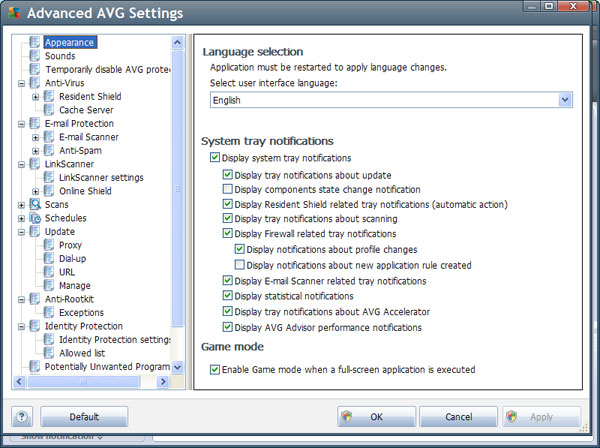600x448 pixels.
Task: Click the E-mail Scanner icon
Action: tap(49, 137)
